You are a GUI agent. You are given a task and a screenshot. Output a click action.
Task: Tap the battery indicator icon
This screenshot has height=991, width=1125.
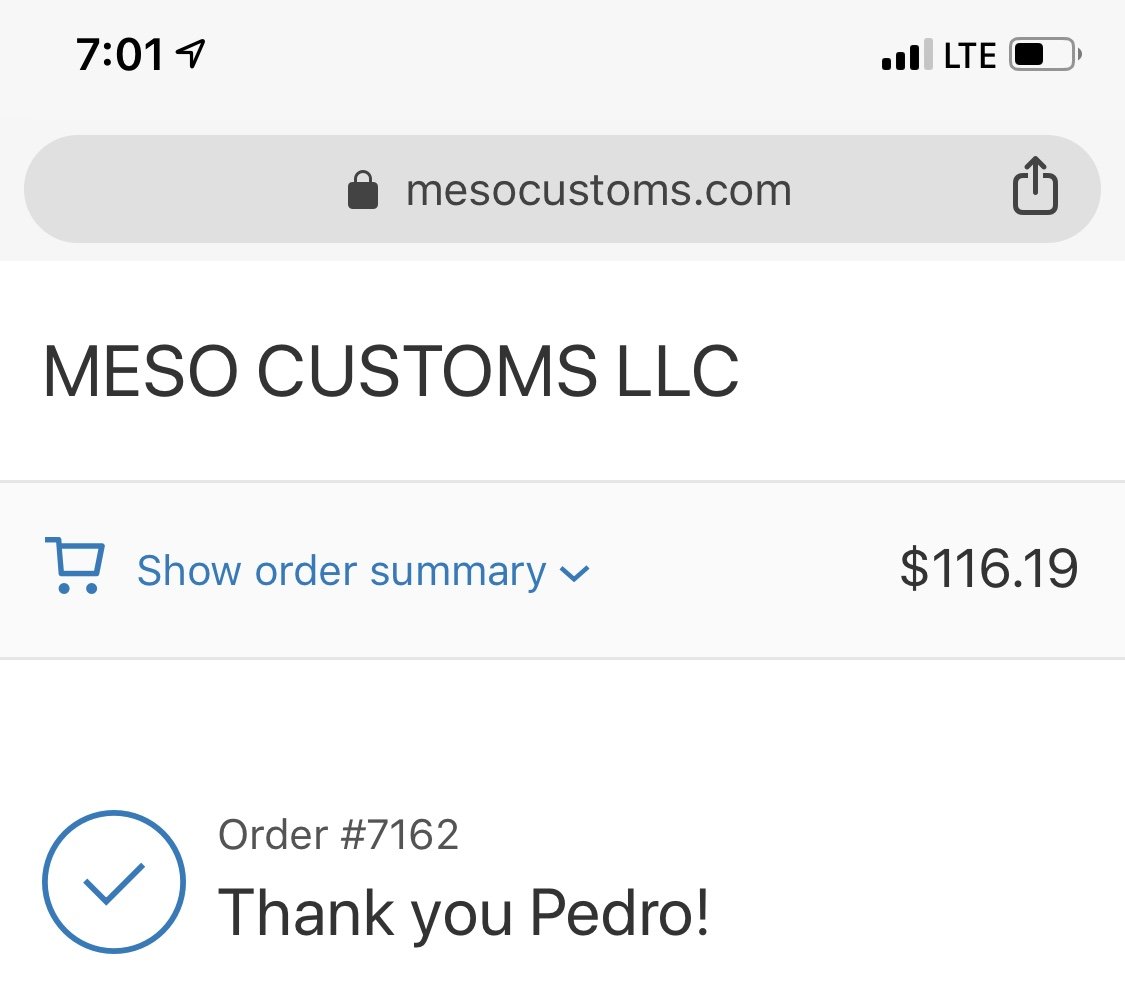click(1045, 55)
